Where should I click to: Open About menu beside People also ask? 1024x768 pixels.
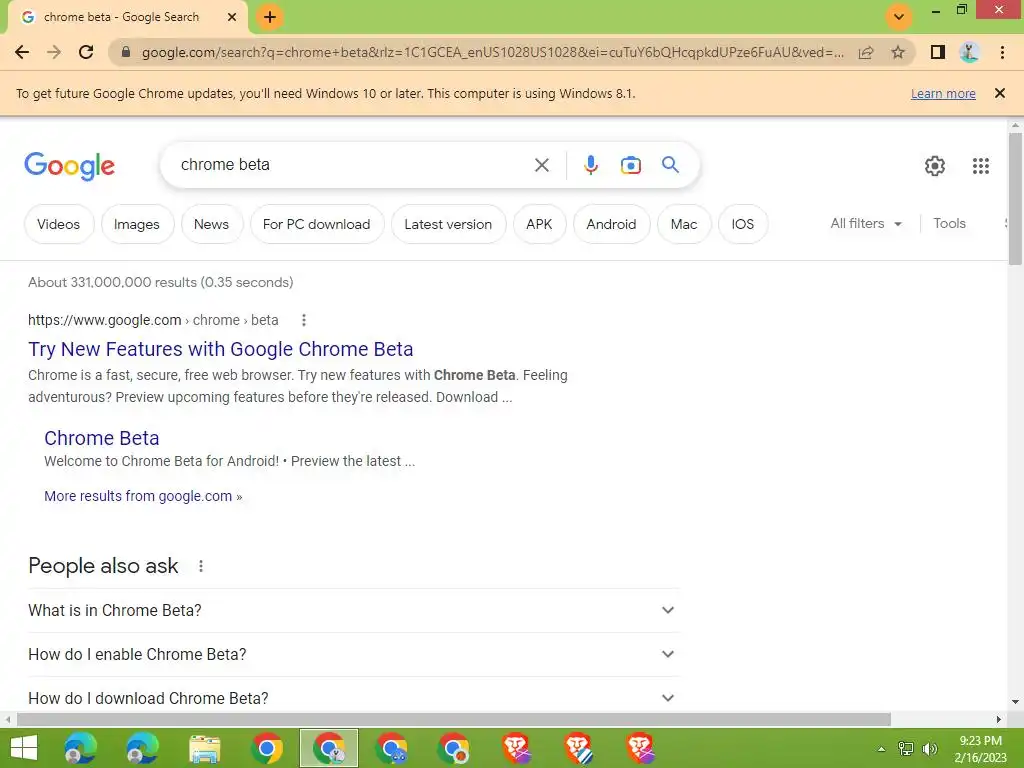tap(201, 566)
